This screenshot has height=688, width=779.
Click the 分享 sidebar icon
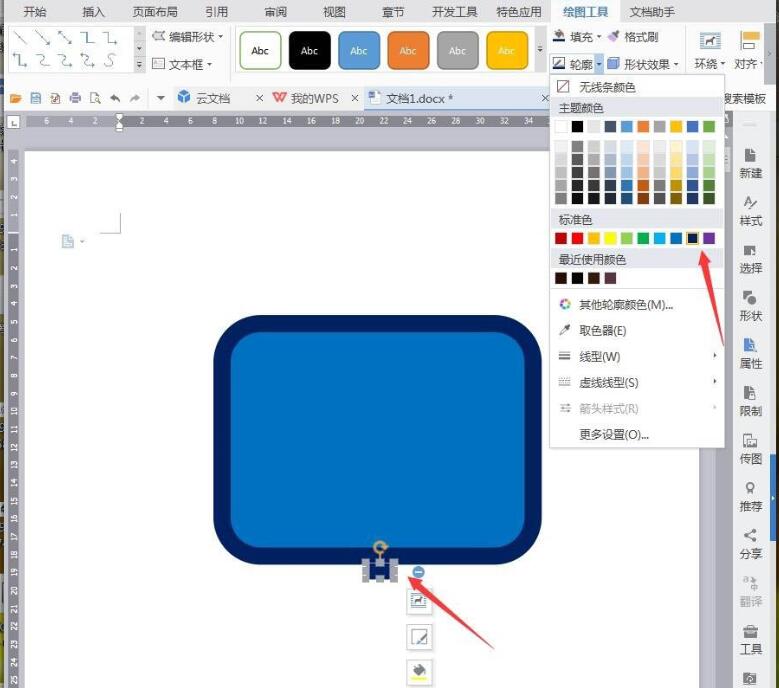coord(750,544)
